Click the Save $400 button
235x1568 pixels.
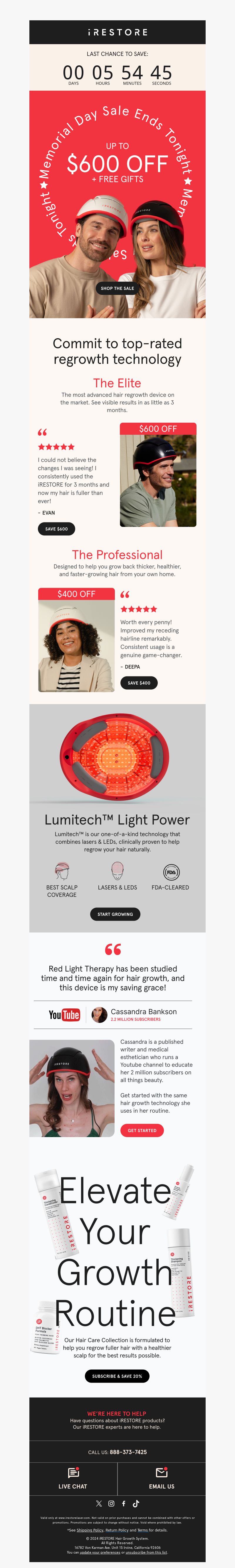pos(139,683)
